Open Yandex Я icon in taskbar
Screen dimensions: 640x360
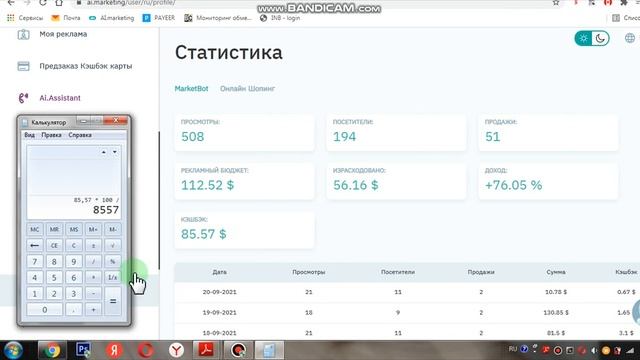[114, 350]
